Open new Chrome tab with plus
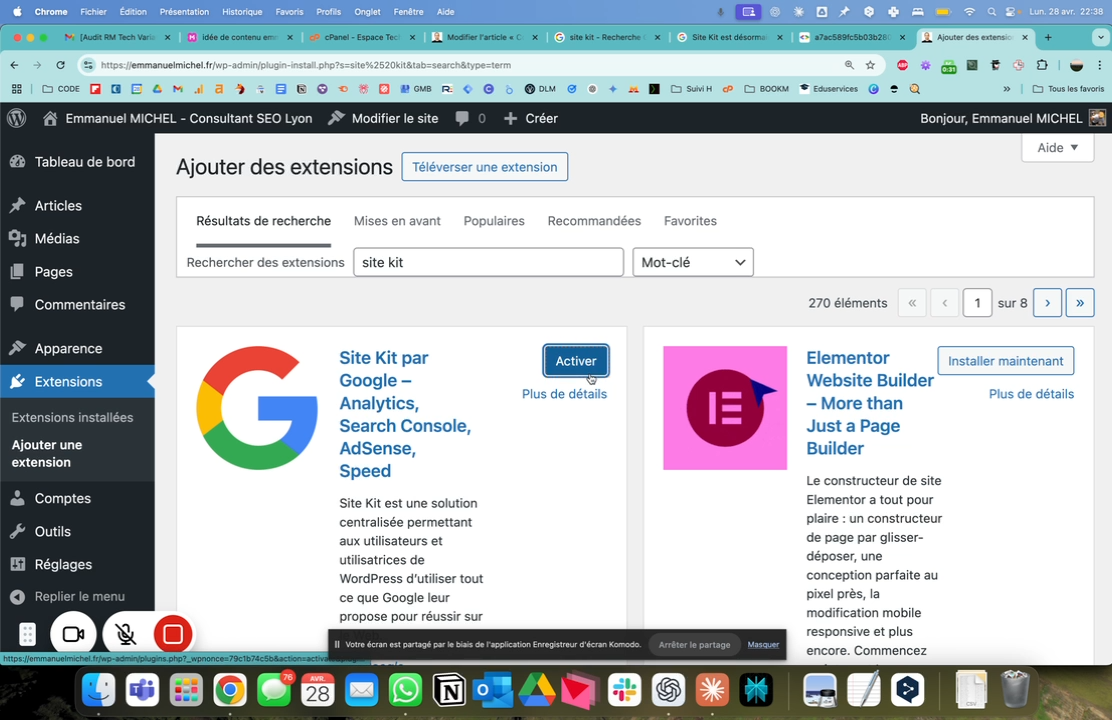Screen dimensions: 1112x720 1048,37
